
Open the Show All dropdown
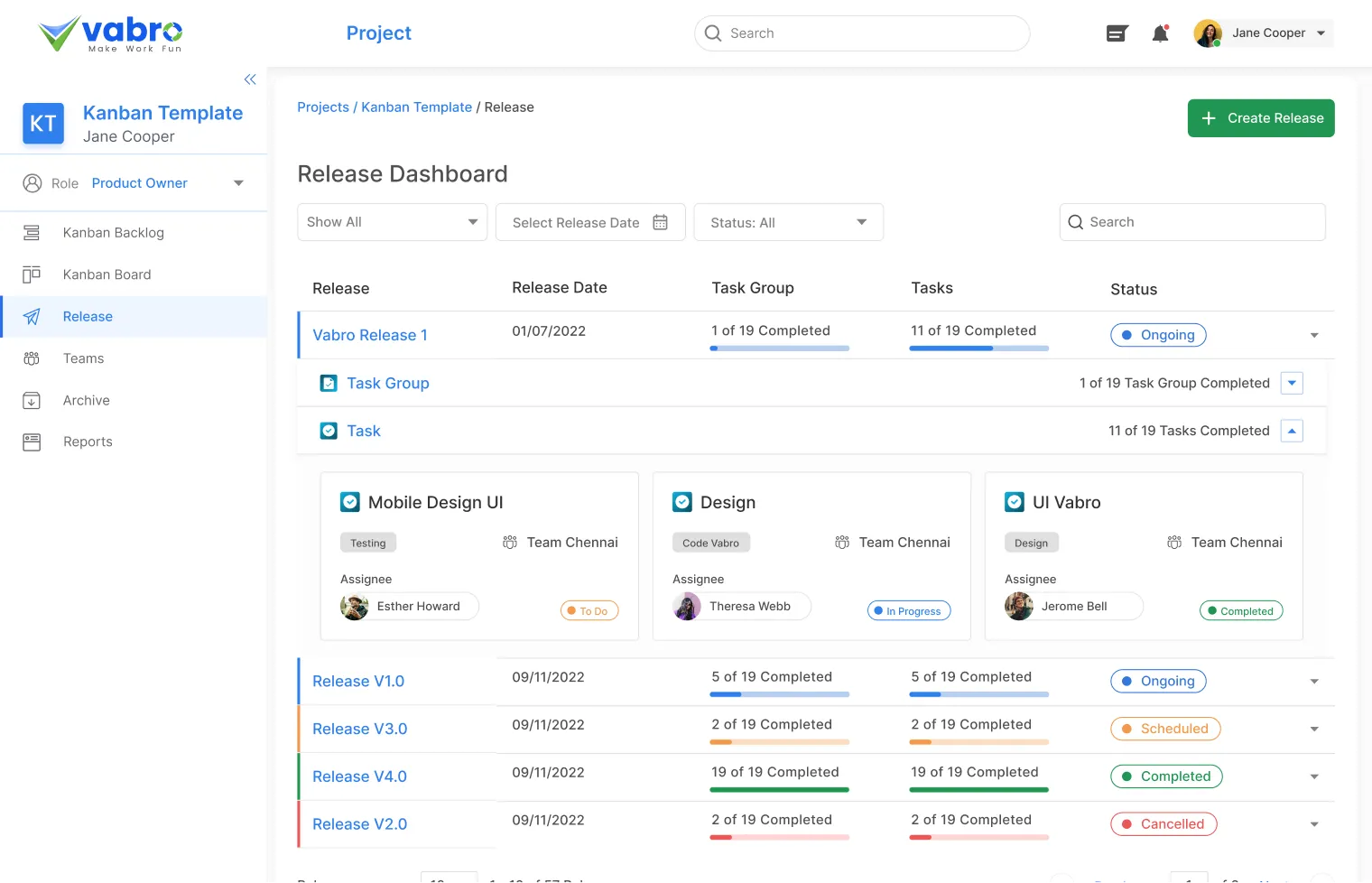point(392,222)
